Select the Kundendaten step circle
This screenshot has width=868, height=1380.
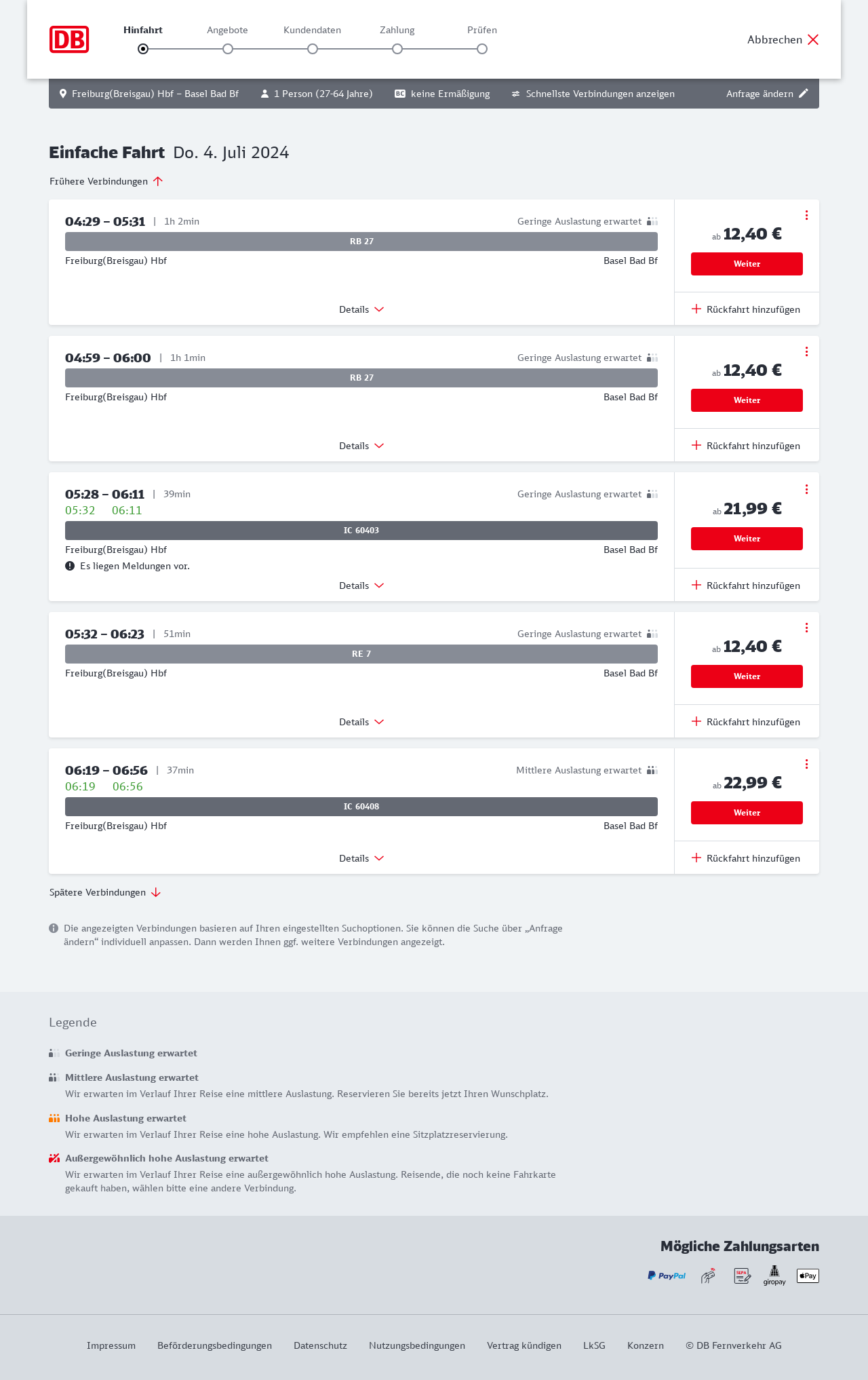313,49
